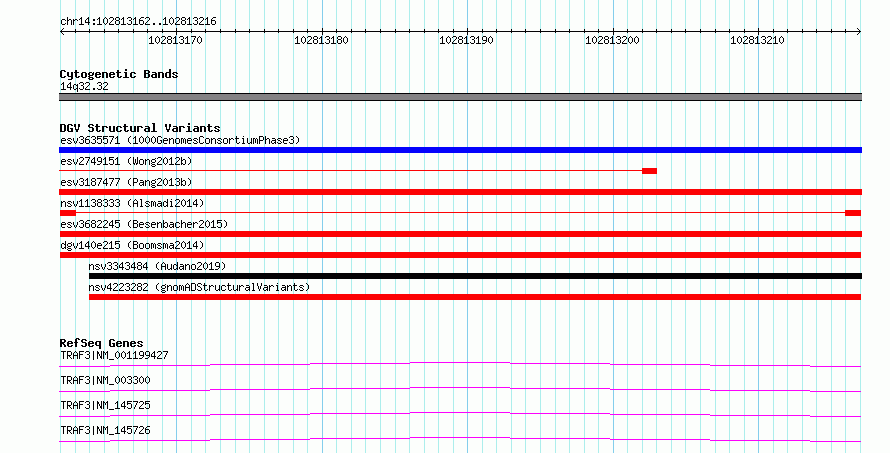Open variant nsv4223282 (gnomADStructuralVariants) label
The image size is (890, 453).
pos(199,287)
